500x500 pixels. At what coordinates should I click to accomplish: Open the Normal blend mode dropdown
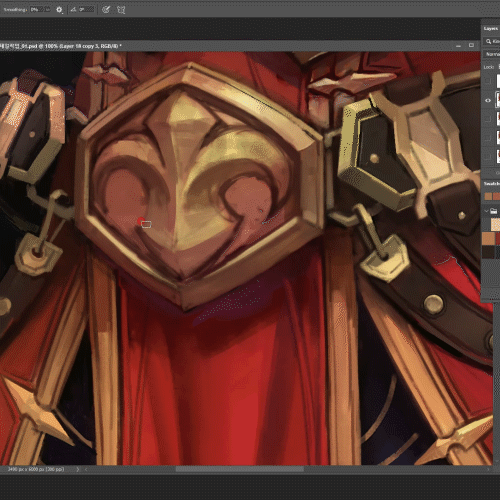[492, 54]
